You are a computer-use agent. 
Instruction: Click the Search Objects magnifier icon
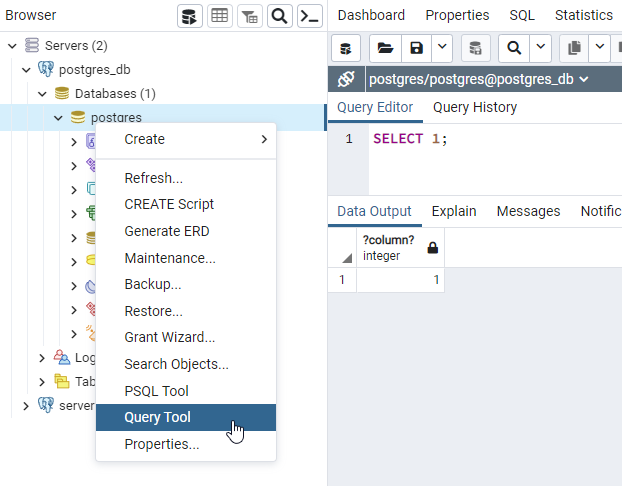[x=280, y=16]
